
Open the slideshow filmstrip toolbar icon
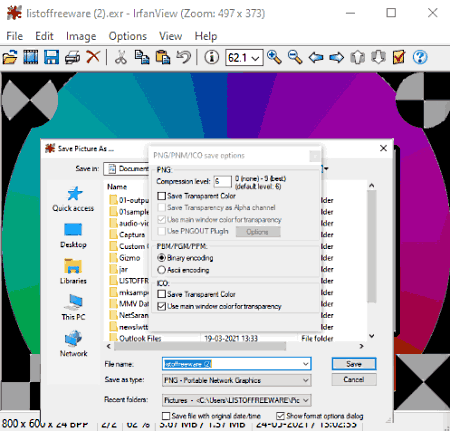click(31, 57)
